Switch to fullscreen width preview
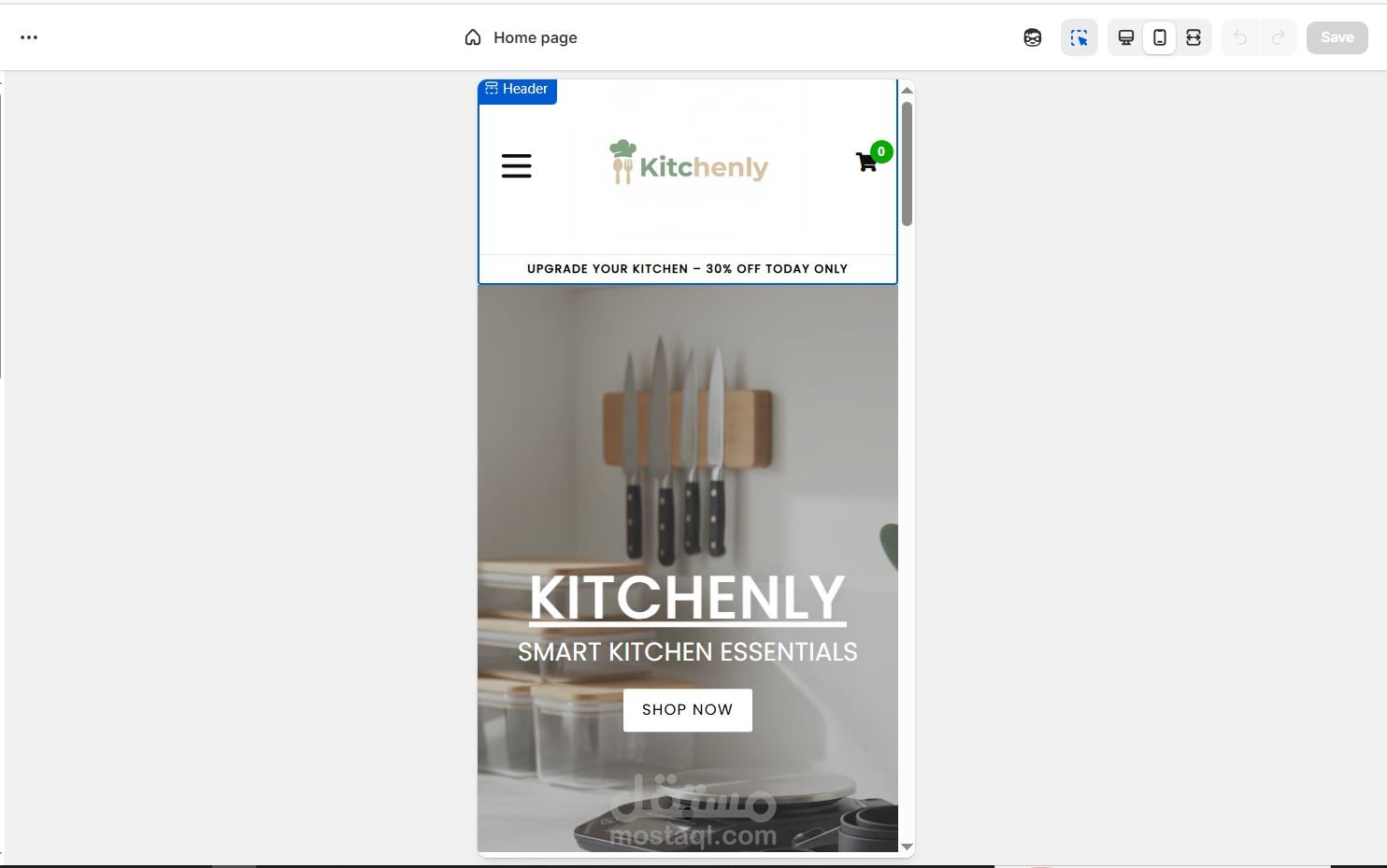This screenshot has width=1387, height=868. (1194, 37)
